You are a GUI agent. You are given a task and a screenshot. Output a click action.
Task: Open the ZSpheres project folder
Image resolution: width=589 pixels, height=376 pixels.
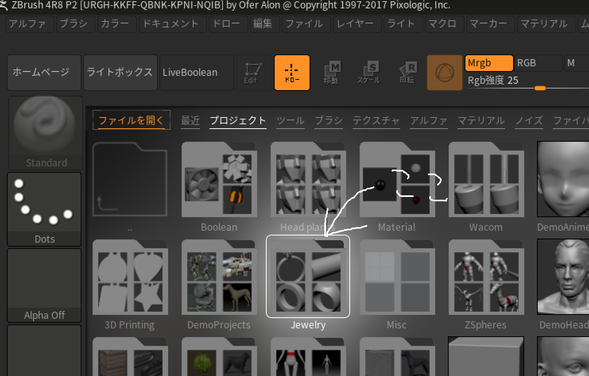pos(486,277)
